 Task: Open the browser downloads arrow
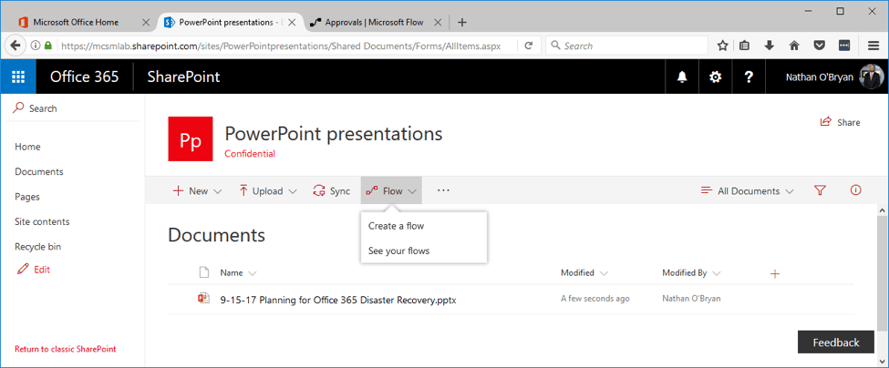(769, 46)
